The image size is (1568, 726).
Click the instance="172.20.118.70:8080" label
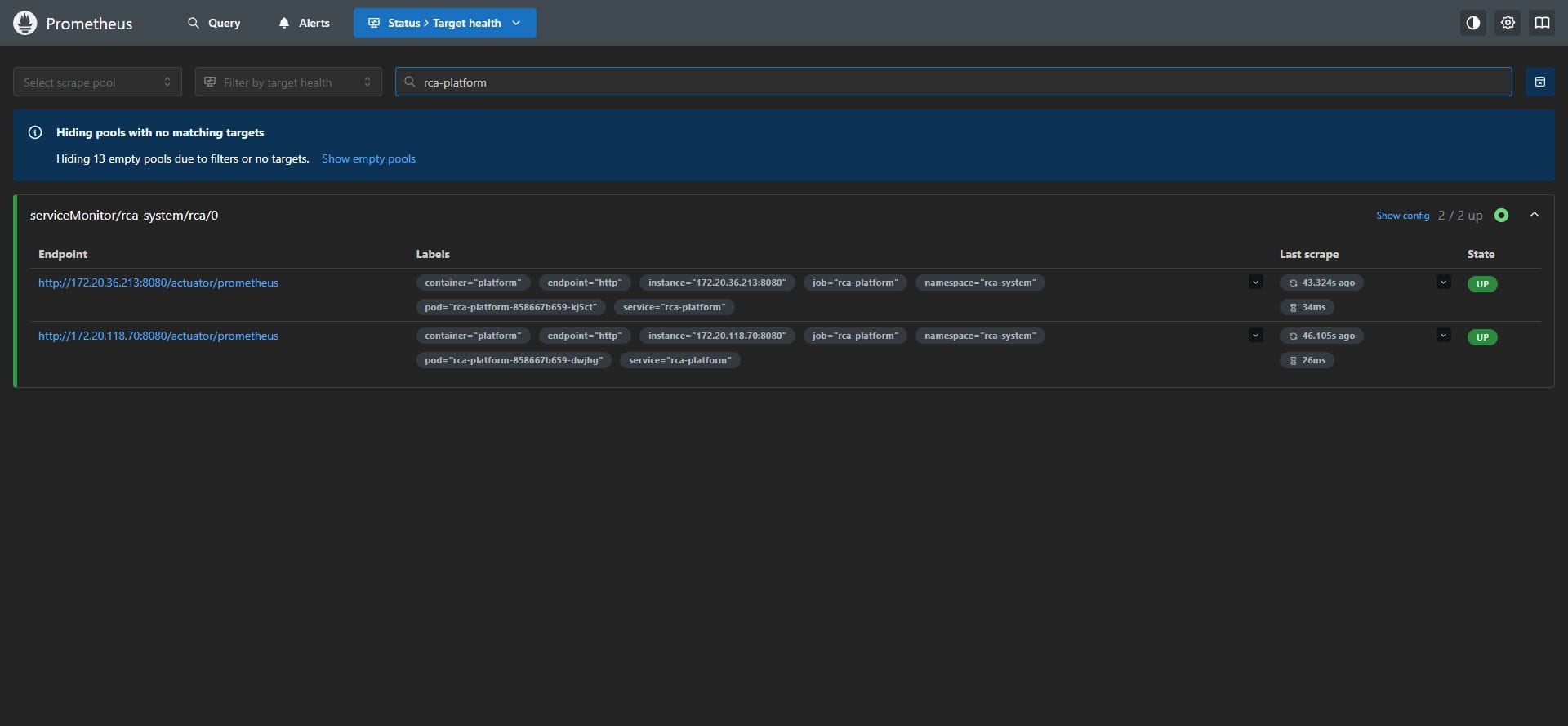pyautogui.click(x=717, y=336)
